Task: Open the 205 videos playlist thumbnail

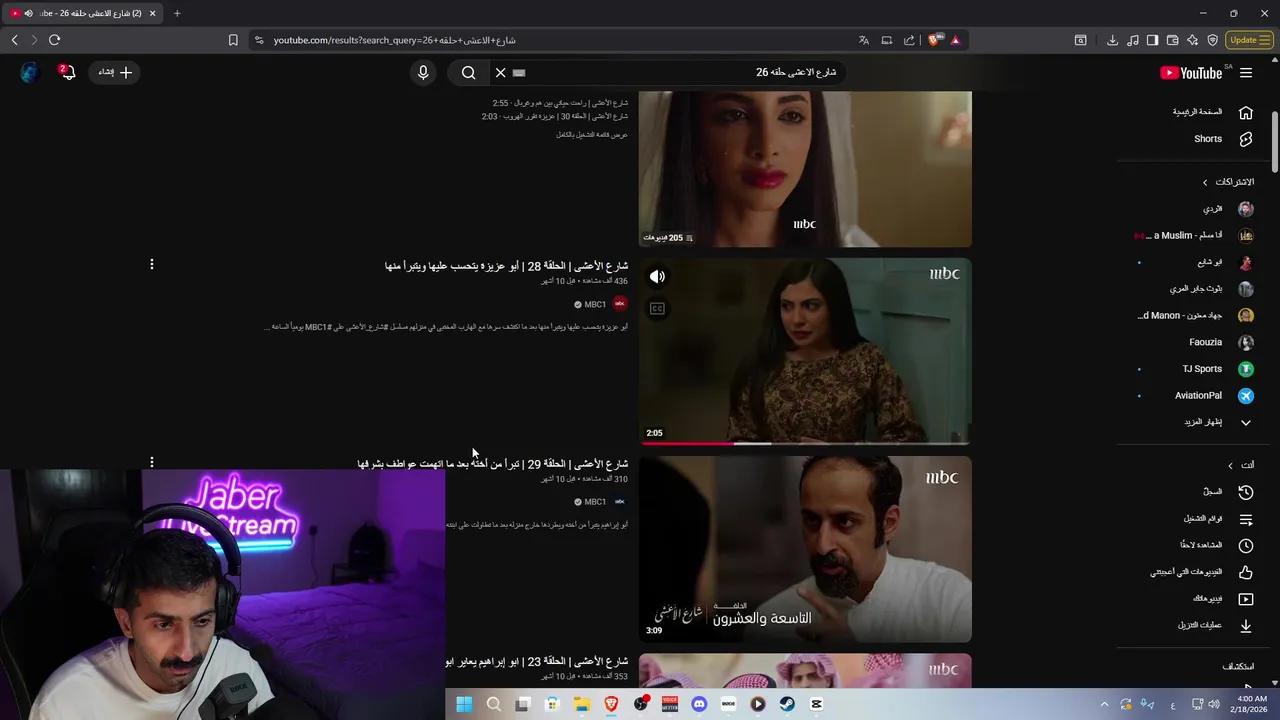Action: coord(805,169)
